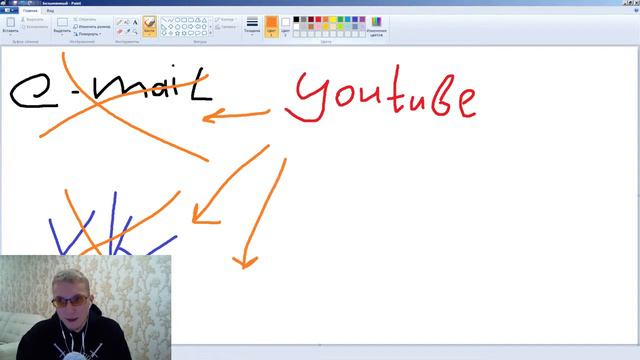This screenshot has height=360, width=640.
Task: Select the Pencil tool
Action: pos(119,22)
